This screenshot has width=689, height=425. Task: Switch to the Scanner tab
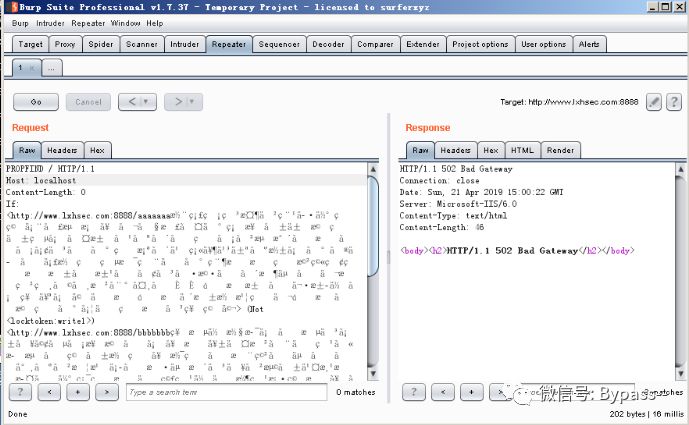click(x=141, y=44)
